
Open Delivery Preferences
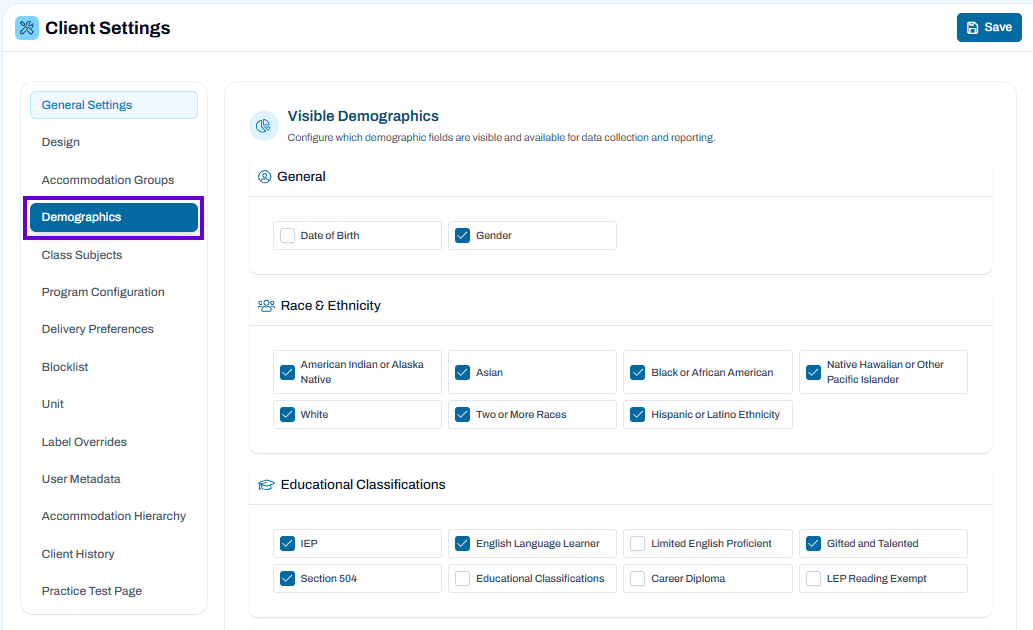pyautogui.click(x=114, y=329)
